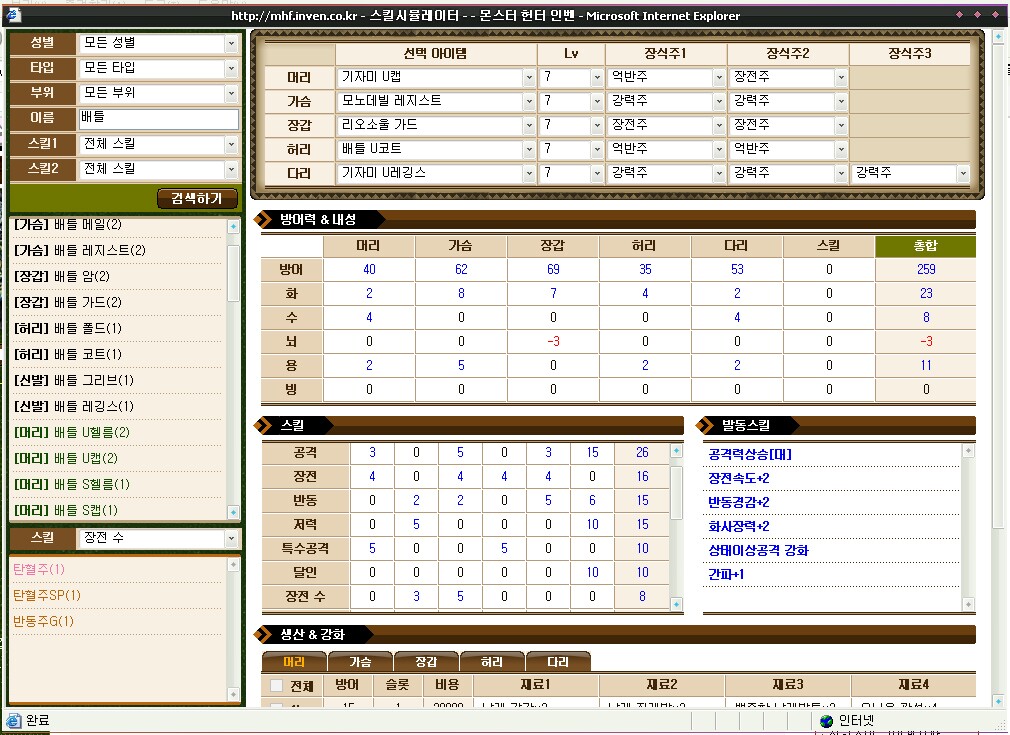This screenshot has height=735, width=1010.
Task: Click the down arrow of 발동스킬 list scrollbar
Action: (967, 604)
